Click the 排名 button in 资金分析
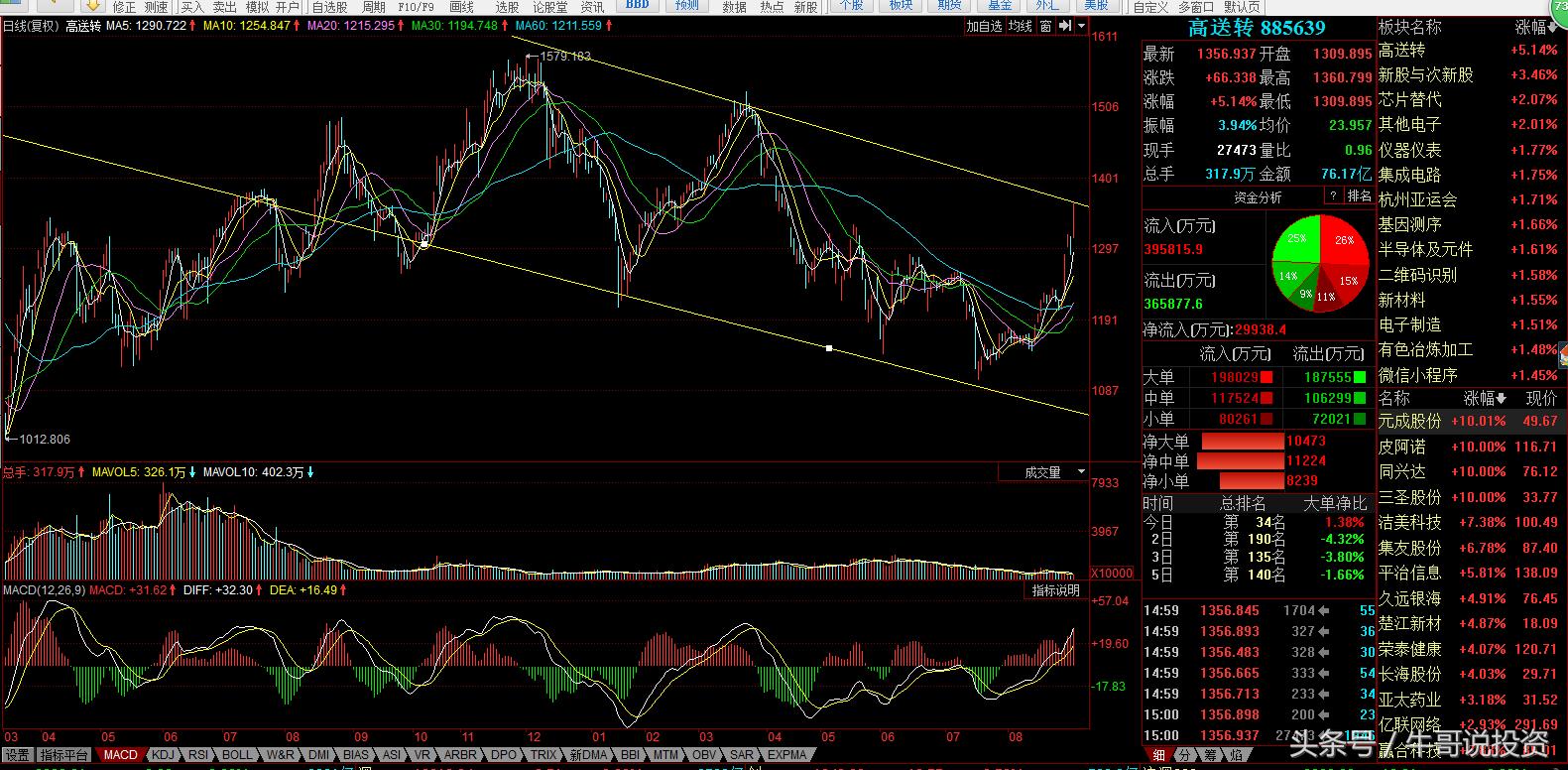This screenshot has width=1568, height=770. tap(1360, 196)
